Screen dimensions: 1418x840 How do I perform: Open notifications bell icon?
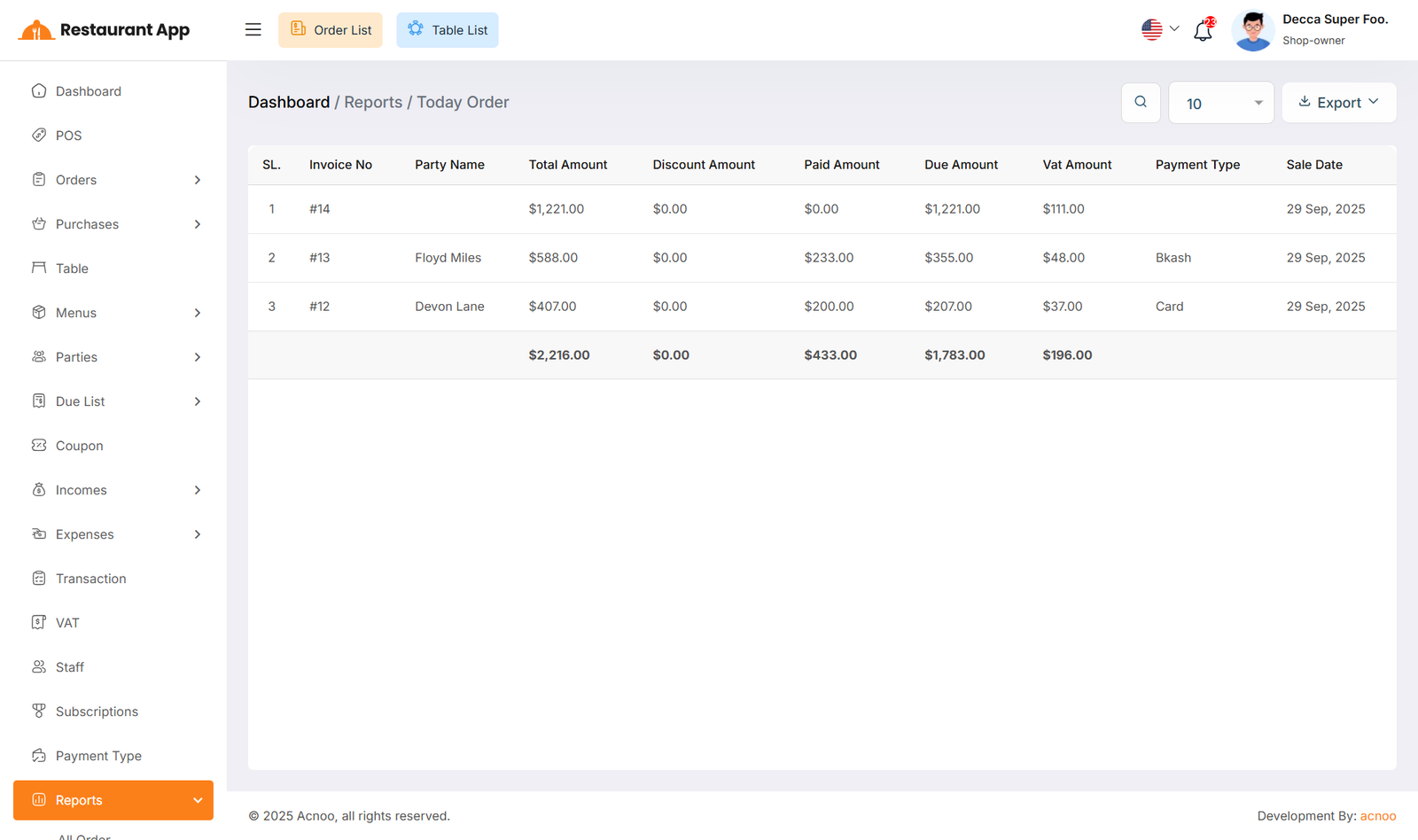coord(1203,30)
